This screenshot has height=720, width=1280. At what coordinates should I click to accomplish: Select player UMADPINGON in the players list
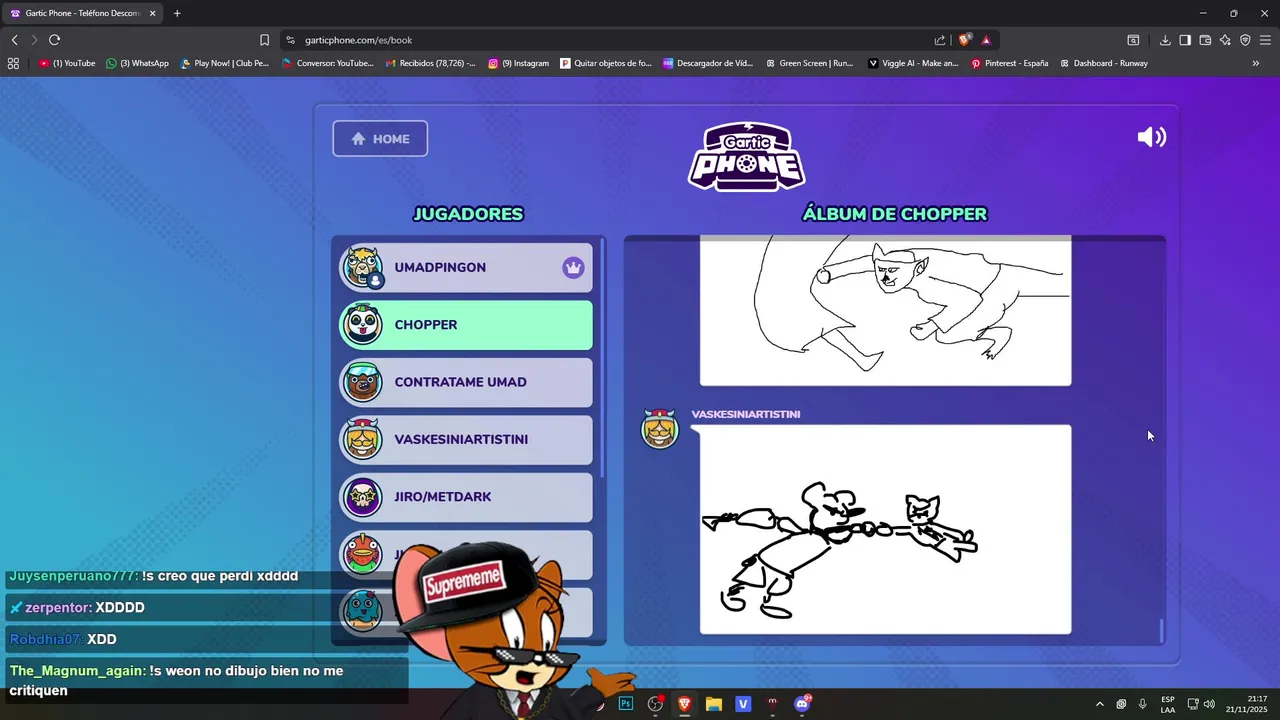tap(466, 267)
